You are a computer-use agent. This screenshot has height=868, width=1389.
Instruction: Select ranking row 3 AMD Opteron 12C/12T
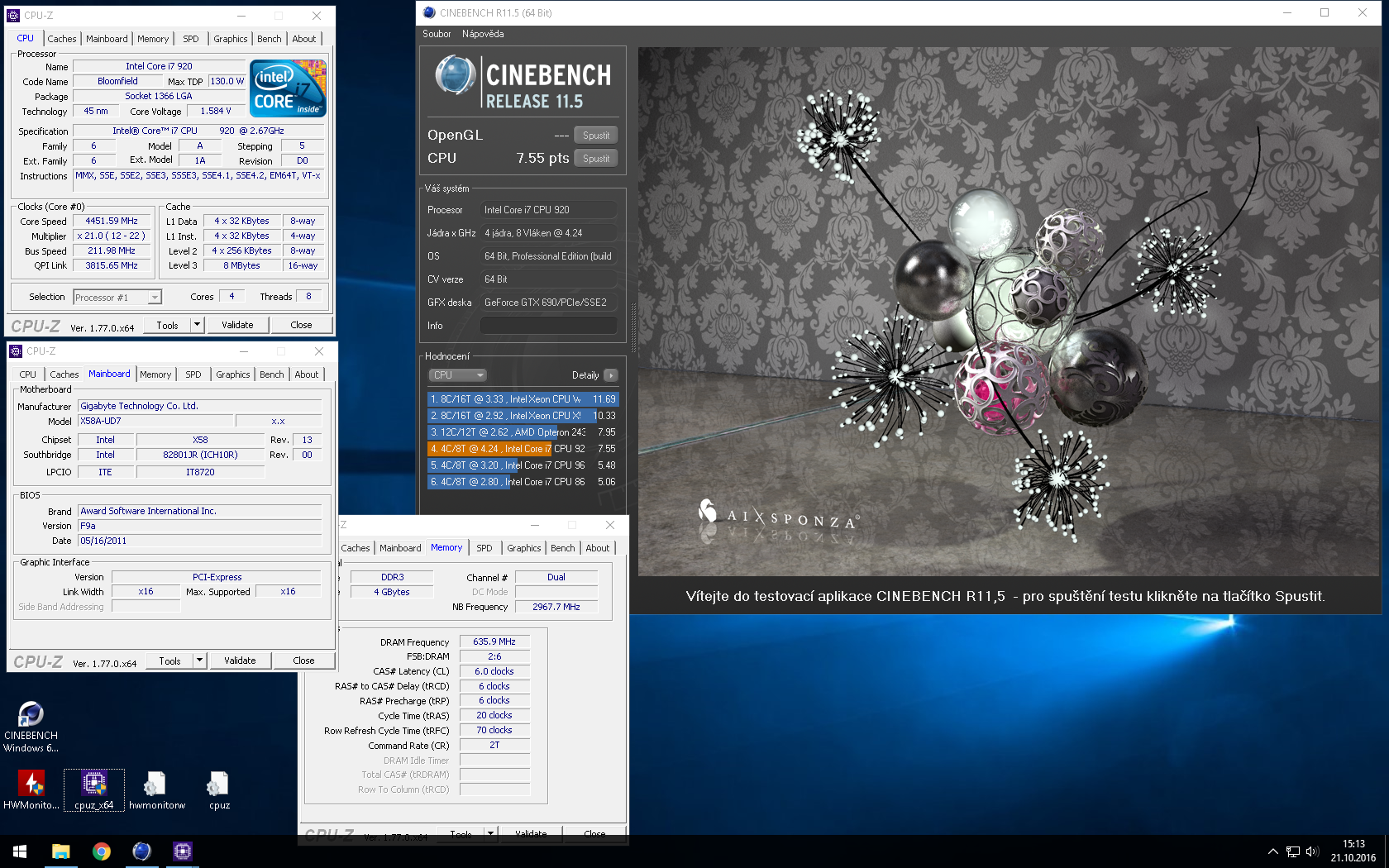[x=523, y=432]
